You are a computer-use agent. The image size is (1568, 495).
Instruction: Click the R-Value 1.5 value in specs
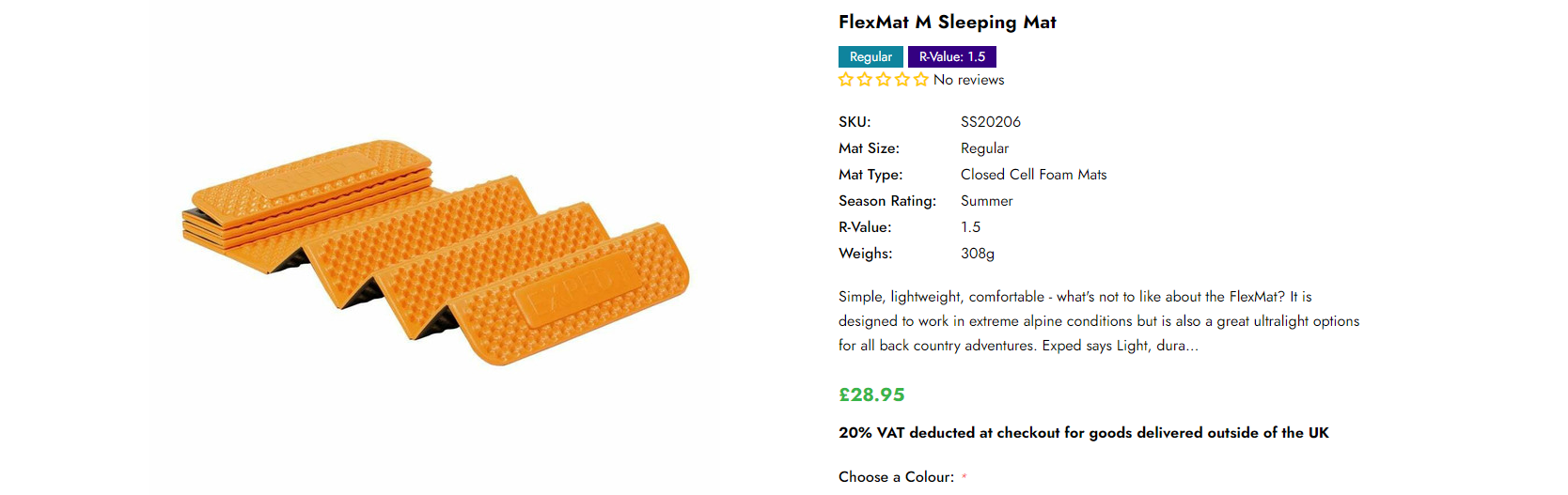[970, 227]
